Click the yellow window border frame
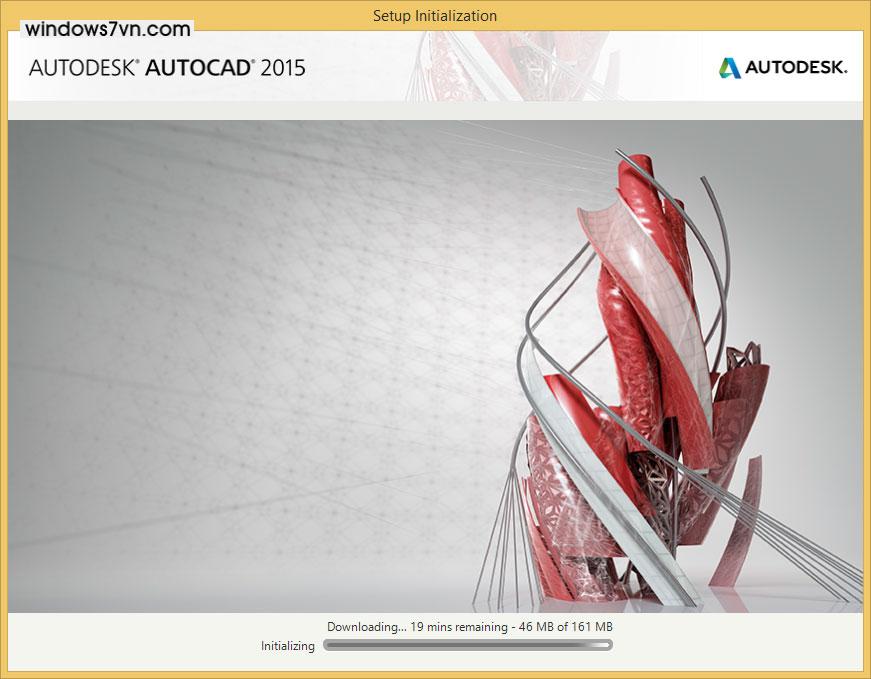871x679 pixels. [4, 350]
